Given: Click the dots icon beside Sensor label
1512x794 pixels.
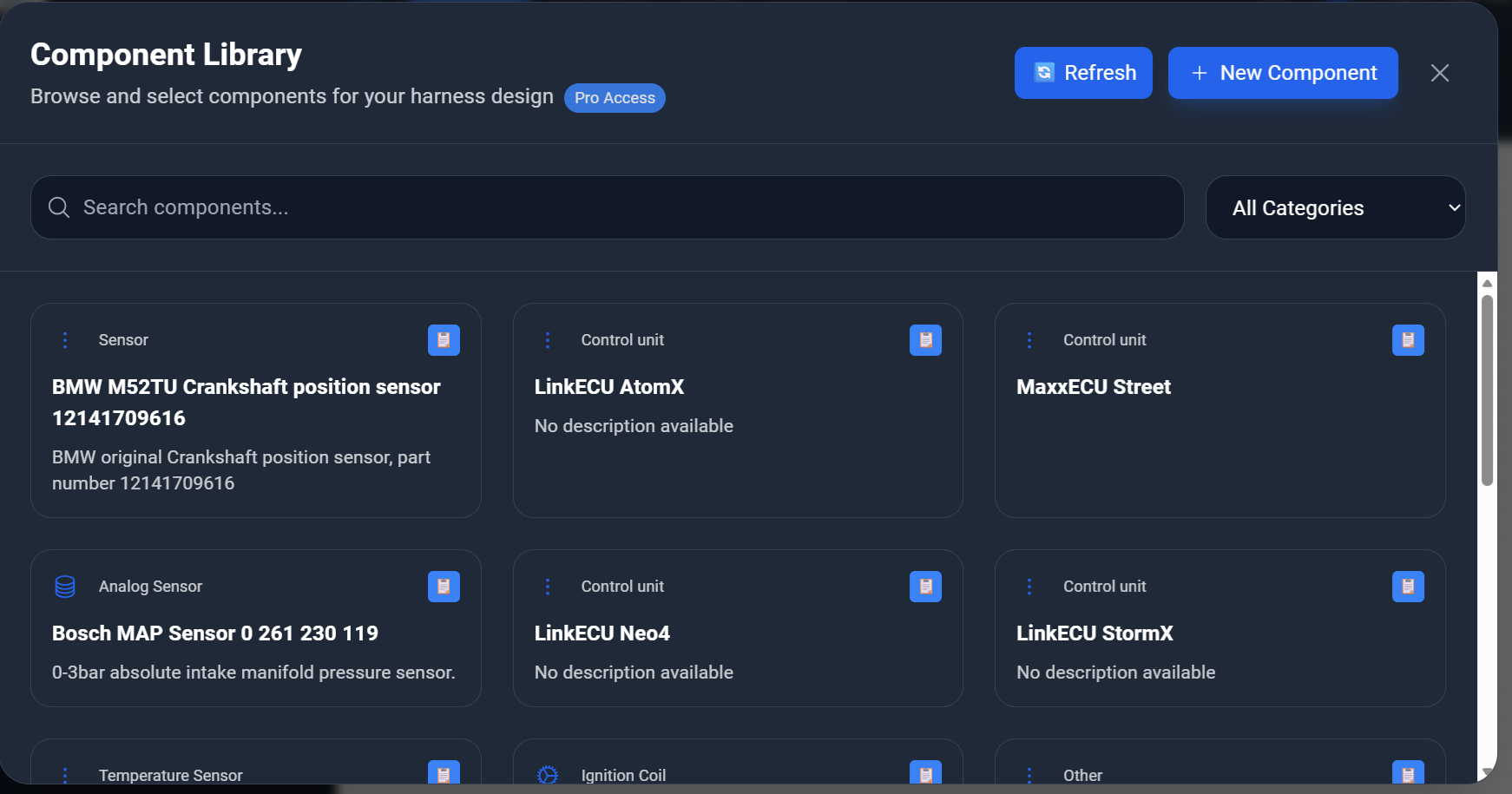Looking at the screenshot, I should 65,340.
